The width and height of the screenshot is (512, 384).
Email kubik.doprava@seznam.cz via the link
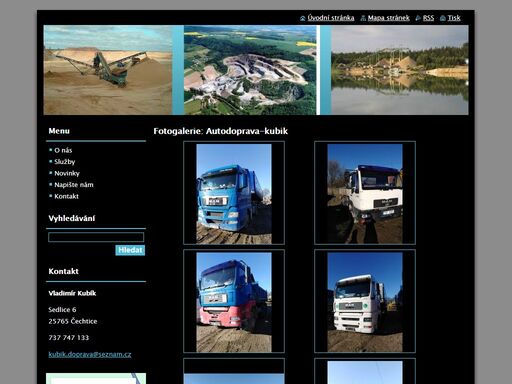90,354
